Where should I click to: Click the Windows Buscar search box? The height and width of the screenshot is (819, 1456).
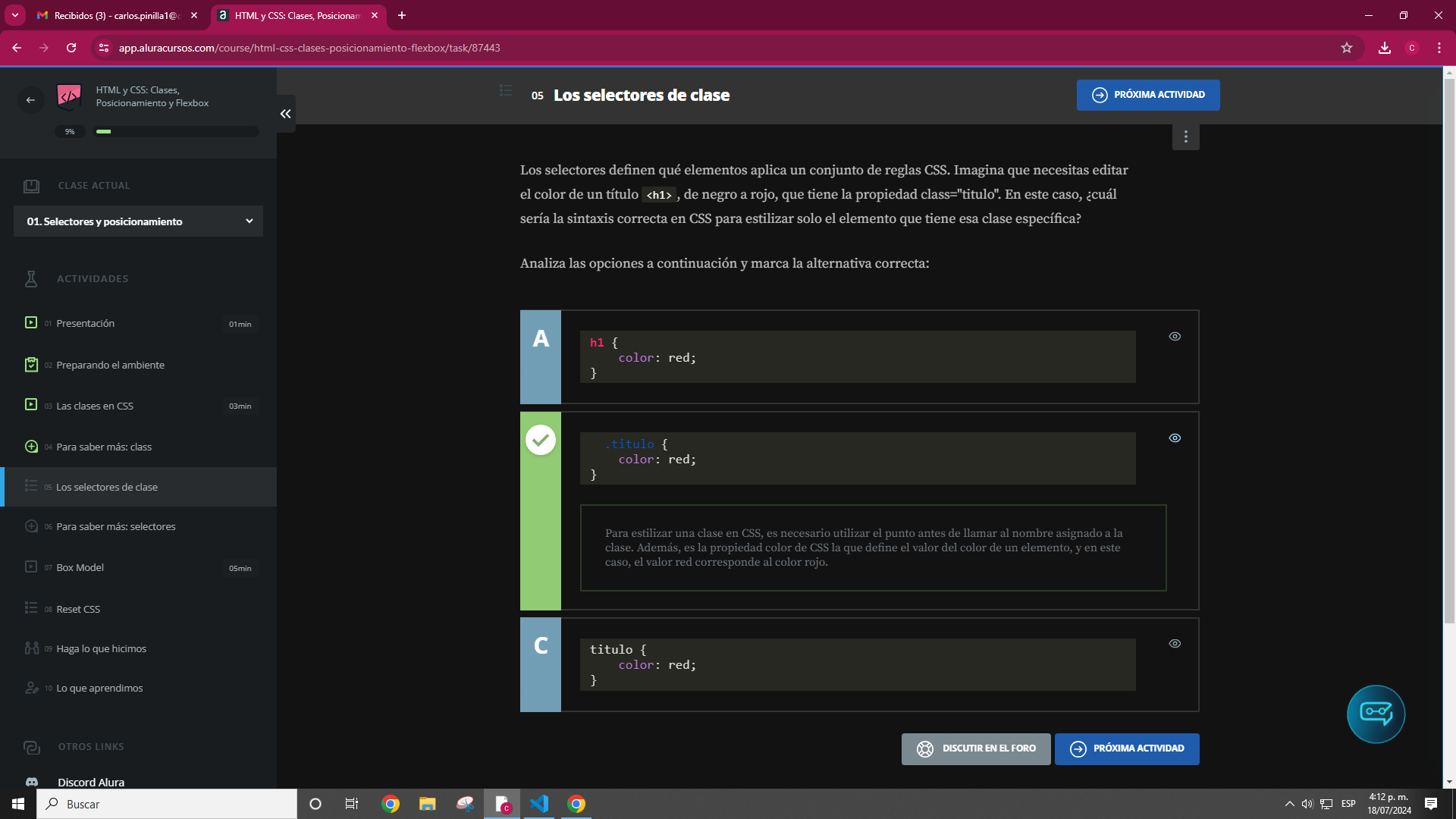(x=167, y=804)
